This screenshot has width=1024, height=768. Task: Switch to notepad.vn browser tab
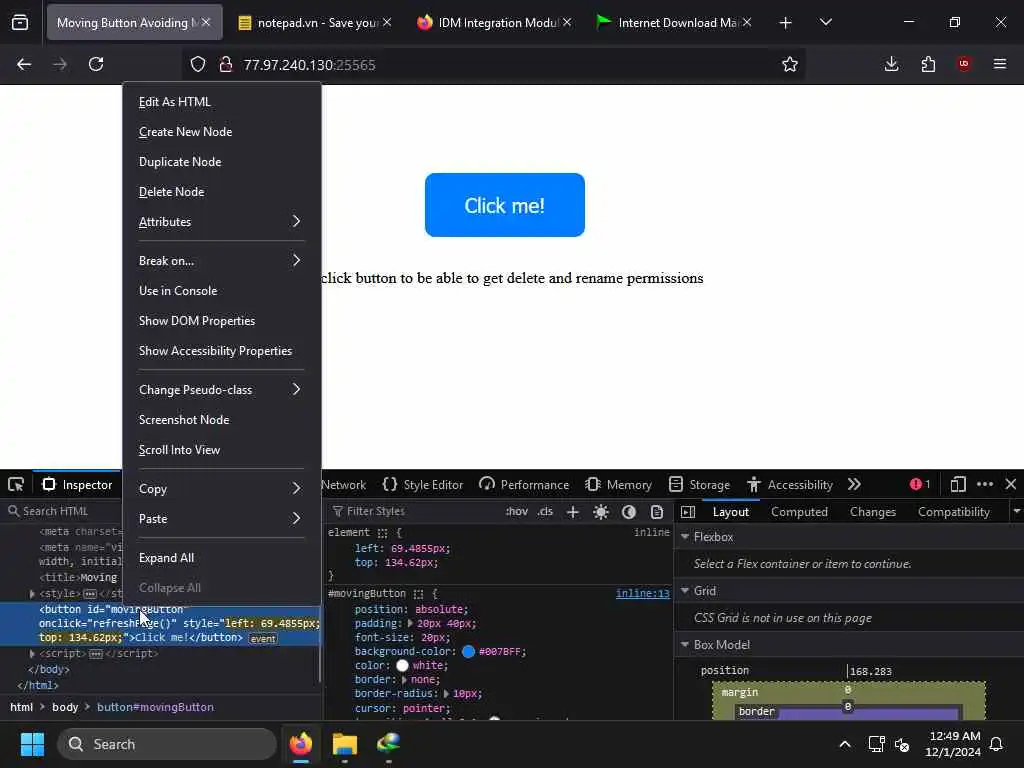315,23
